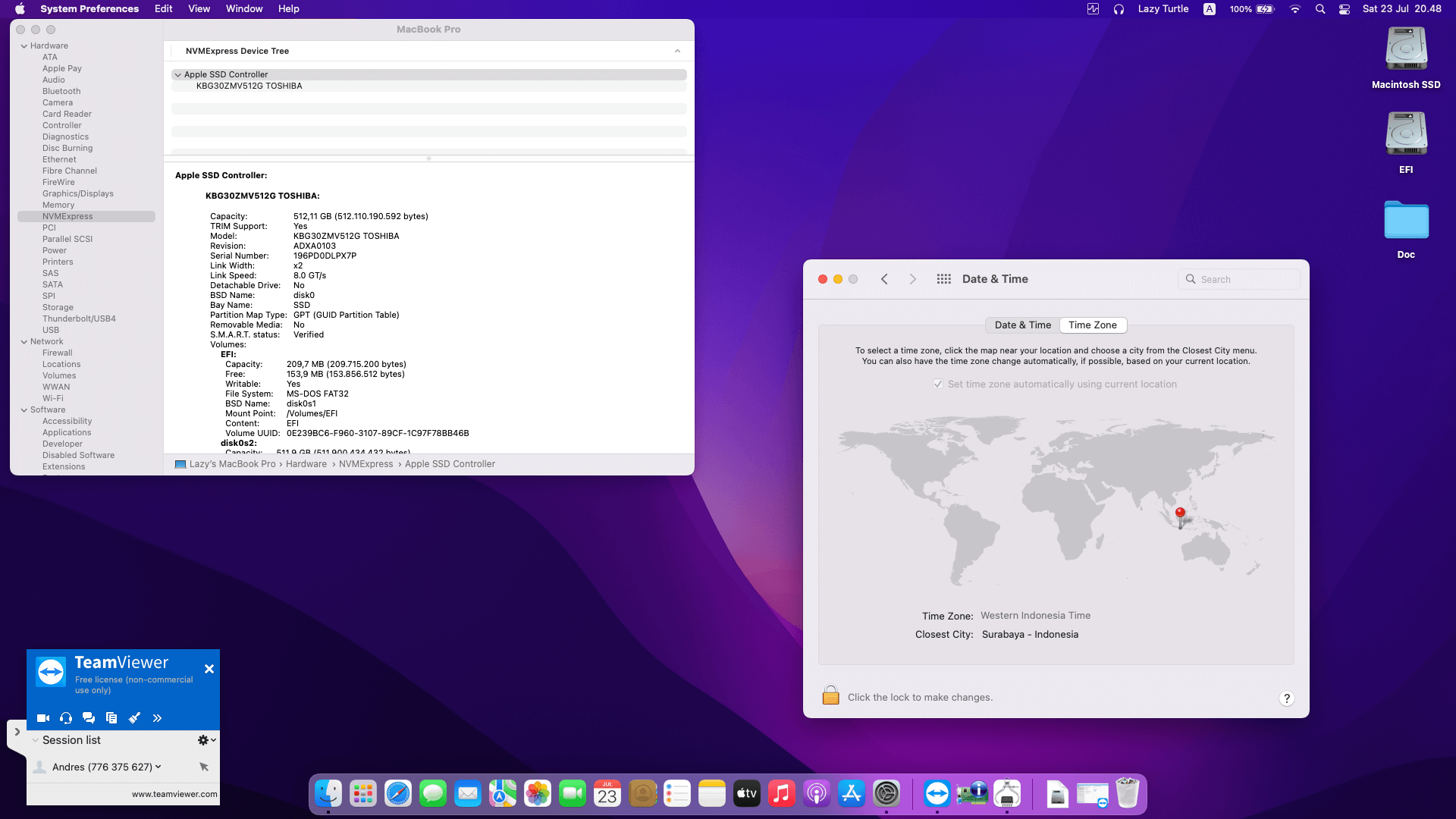Toggle set time zone automatically checkbox
The height and width of the screenshot is (819, 1456).
click(939, 384)
